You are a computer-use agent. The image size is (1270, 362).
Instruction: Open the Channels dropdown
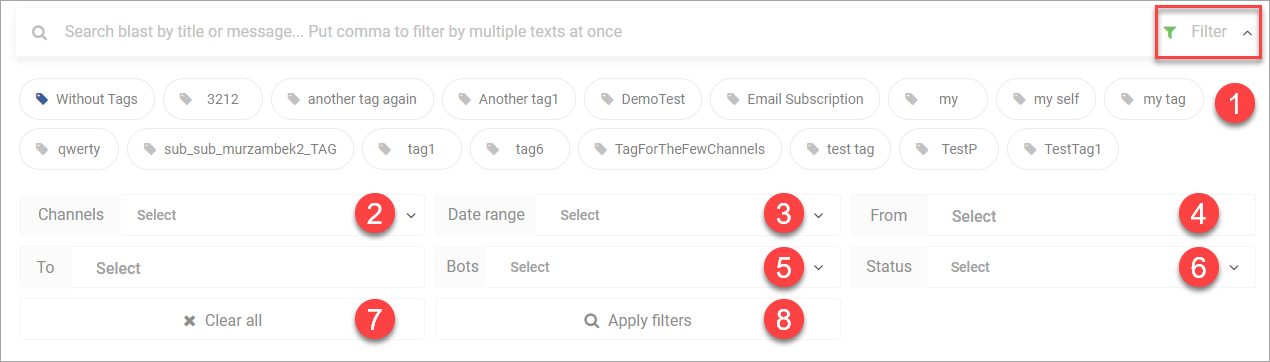tap(272, 215)
